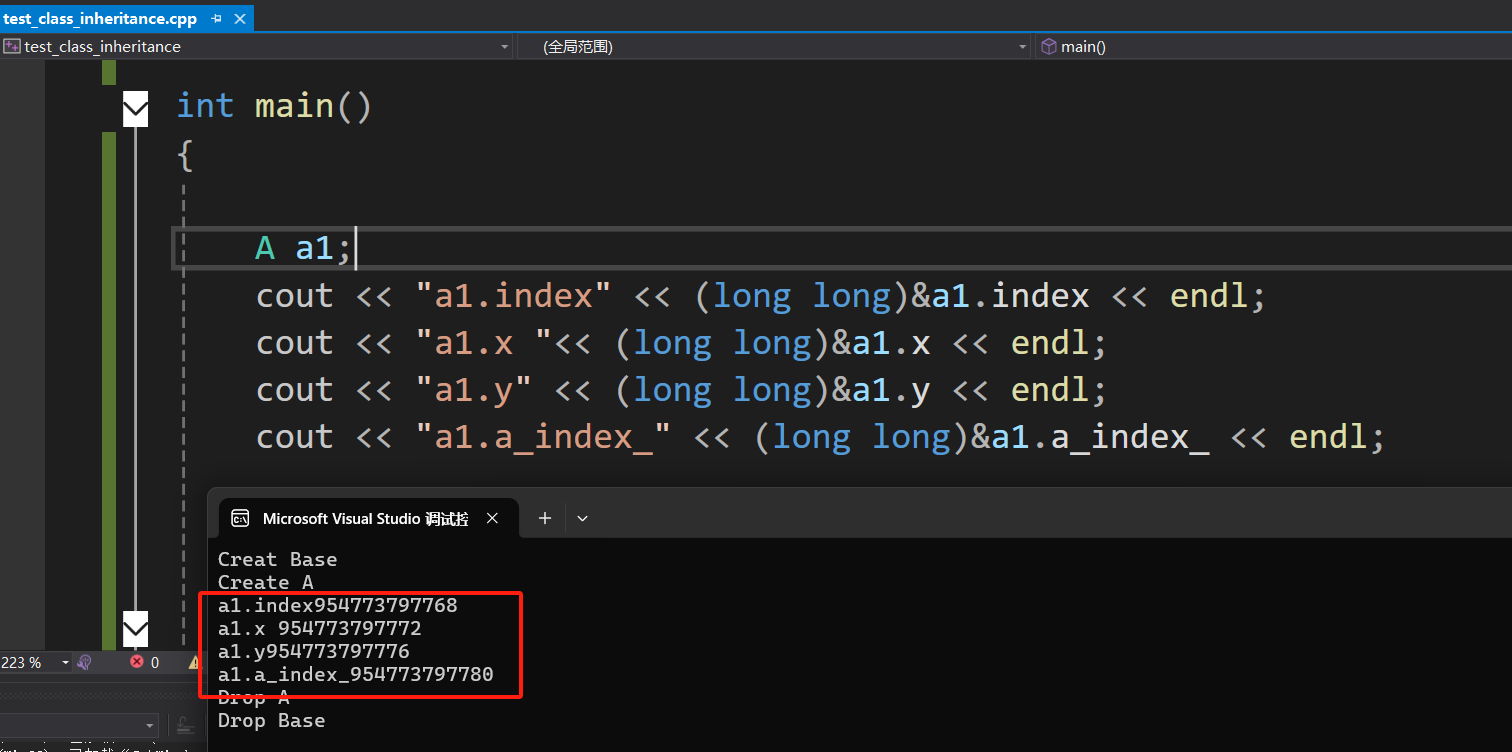Toggle the lower code outlining chevron
The height and width of the screenshot is (752, 1512).
point(135,629)
